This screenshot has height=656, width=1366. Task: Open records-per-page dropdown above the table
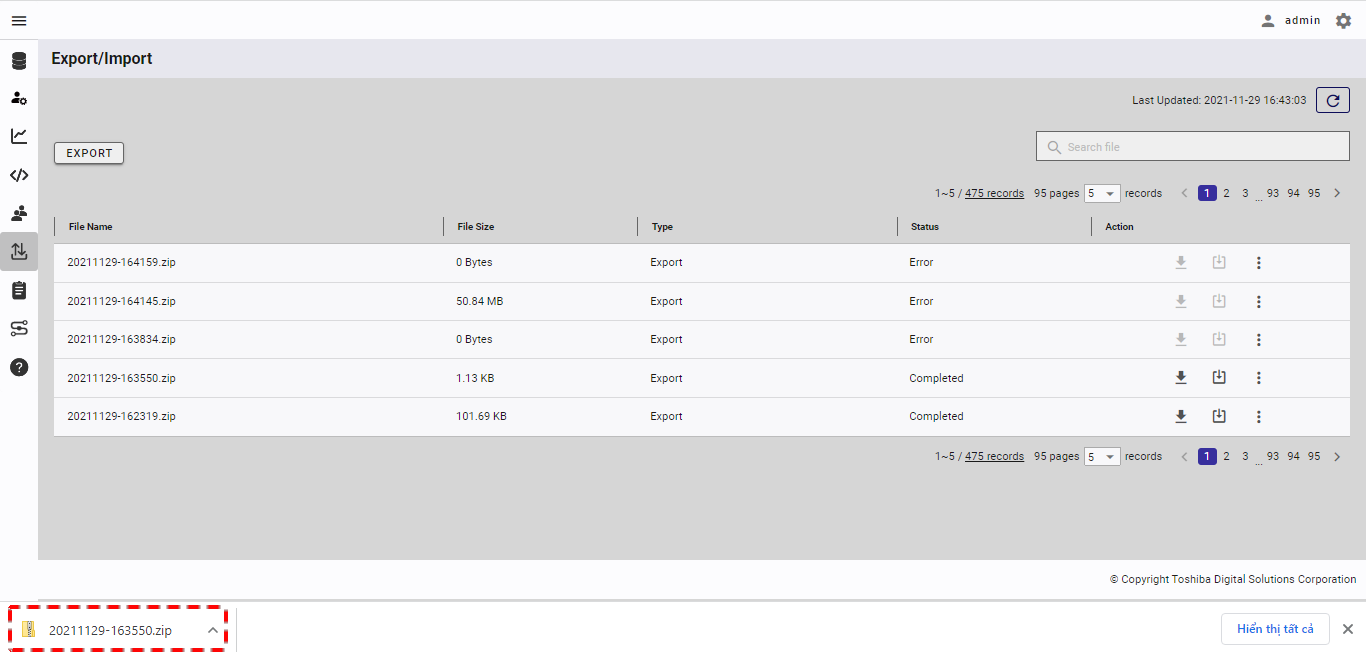click(x=1102, y=193)
